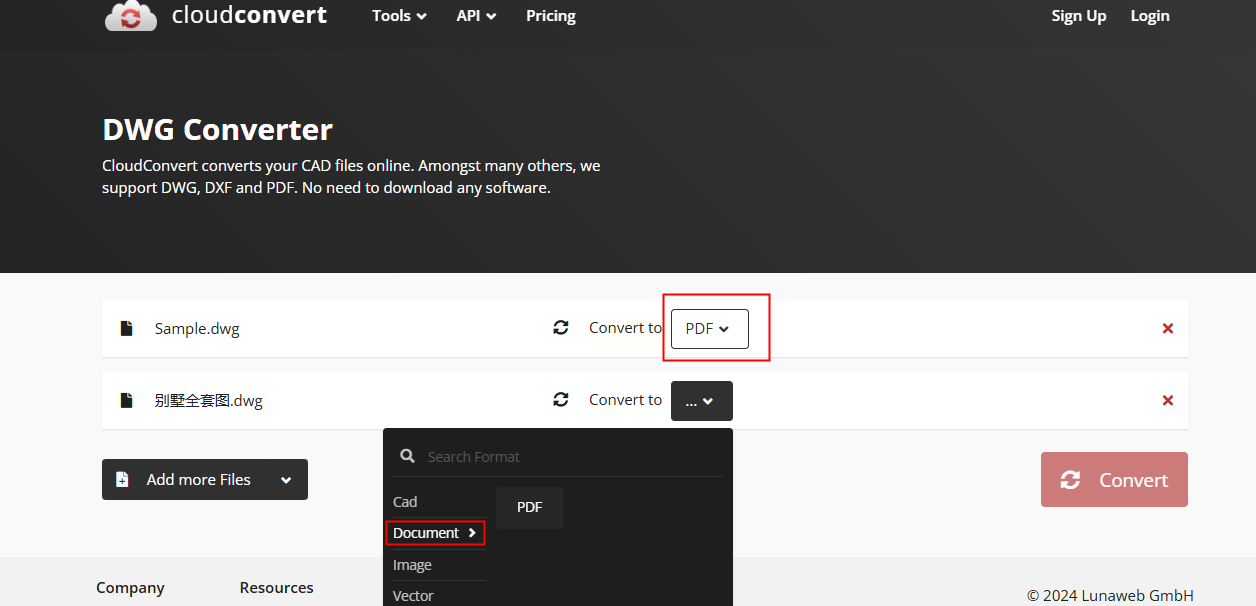Click file icon beside Sample.dwg
The image size is (1256, 606).
pos(126,328)
